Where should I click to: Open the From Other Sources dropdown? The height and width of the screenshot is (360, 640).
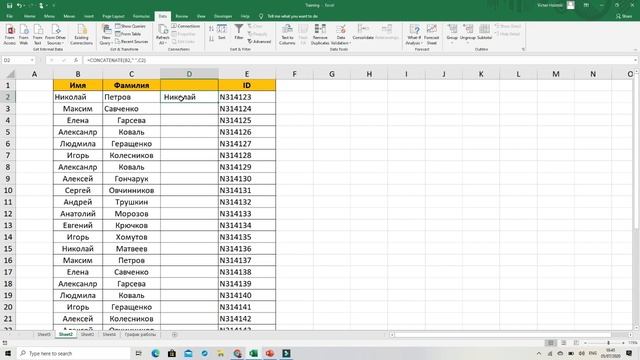pos(56,34)
